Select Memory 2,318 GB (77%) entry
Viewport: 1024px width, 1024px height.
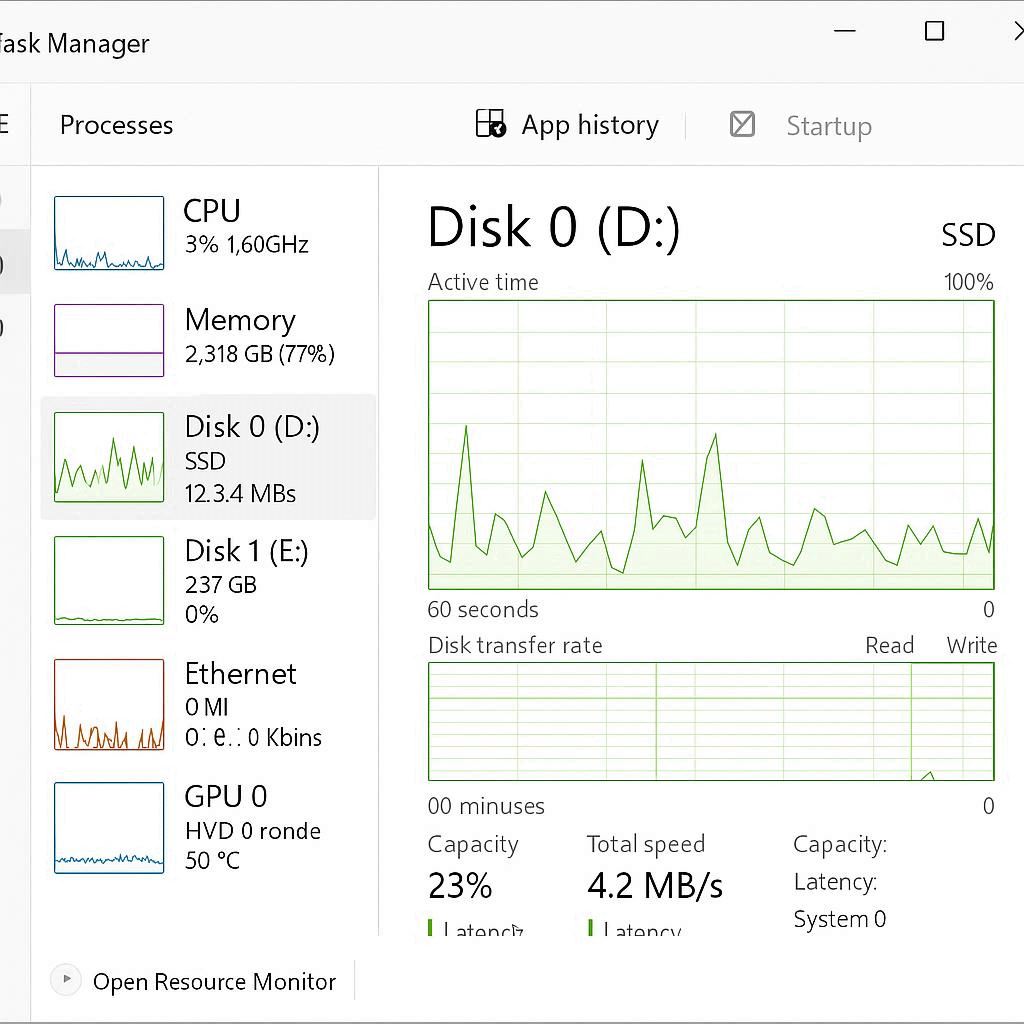259,335
